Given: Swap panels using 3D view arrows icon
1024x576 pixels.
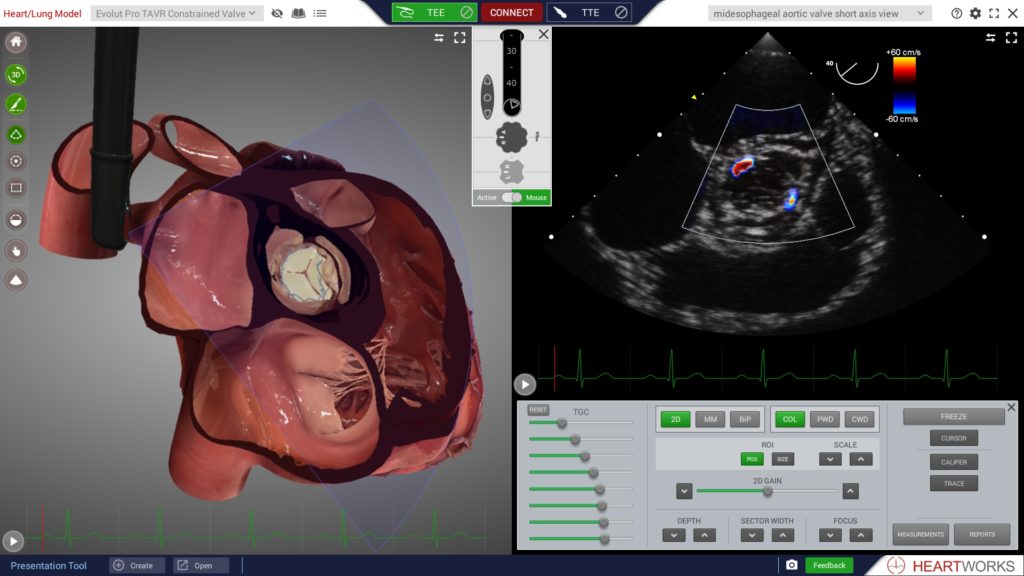Looking at the screenshot, I should point(439,38).
